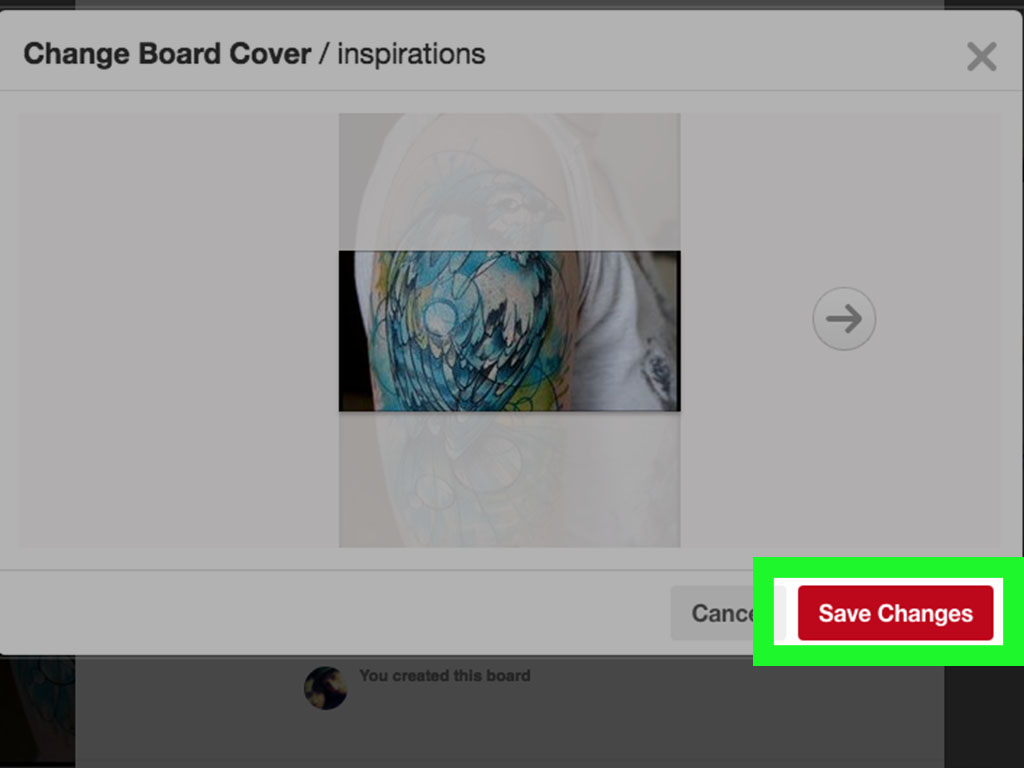Select the highlighted tattoo crop region
This screenshot has width=1024, height=768.
click(x=509, y=331)
